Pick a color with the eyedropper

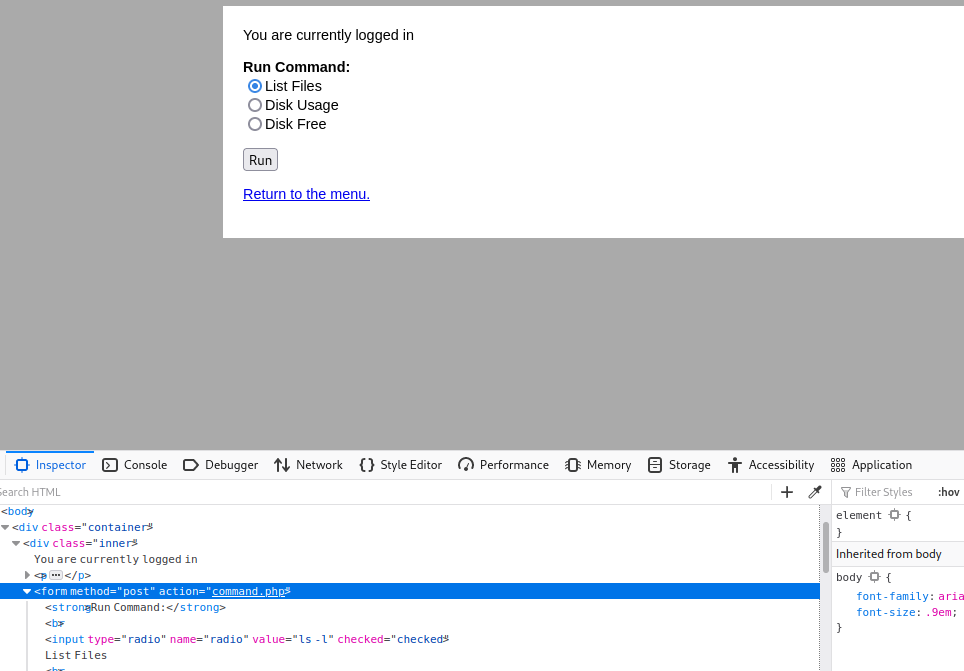(x=815, y=492)
